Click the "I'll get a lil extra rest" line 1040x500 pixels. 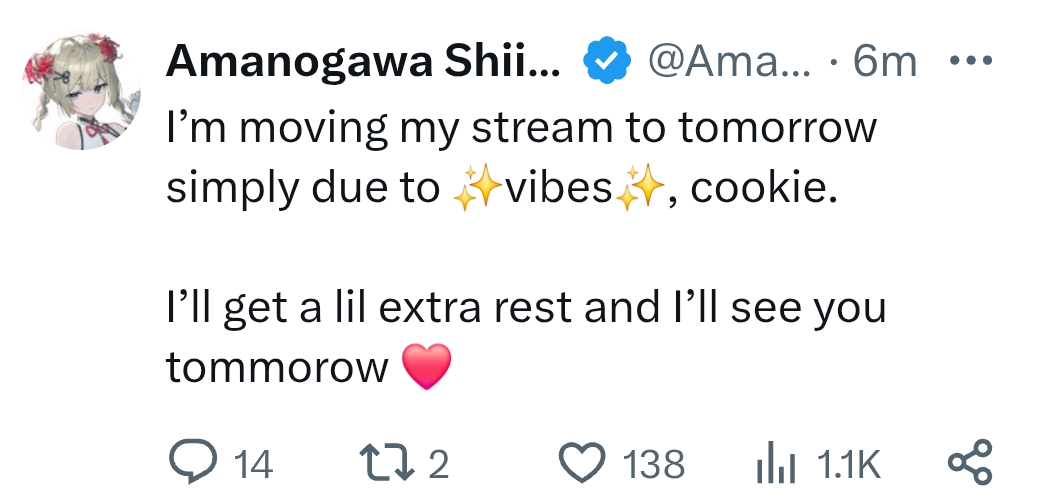point(526,308)
